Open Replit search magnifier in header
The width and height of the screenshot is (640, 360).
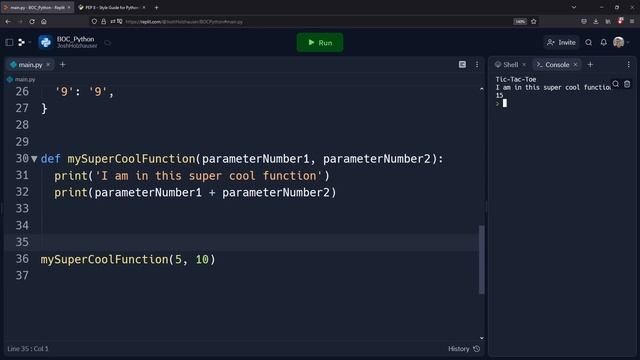point(589,42)
